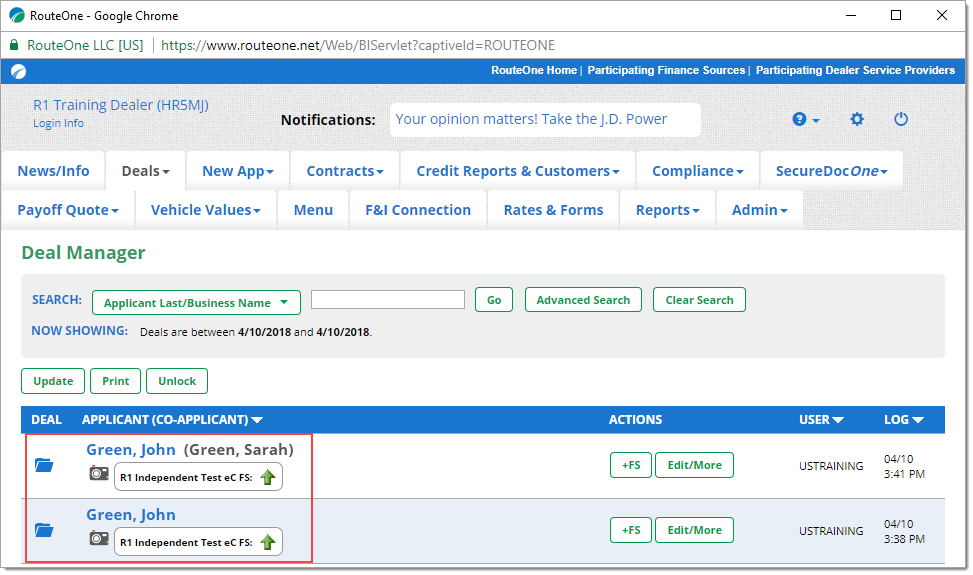Expand the New App menu
973x575 pixels.
pos(238,171)
